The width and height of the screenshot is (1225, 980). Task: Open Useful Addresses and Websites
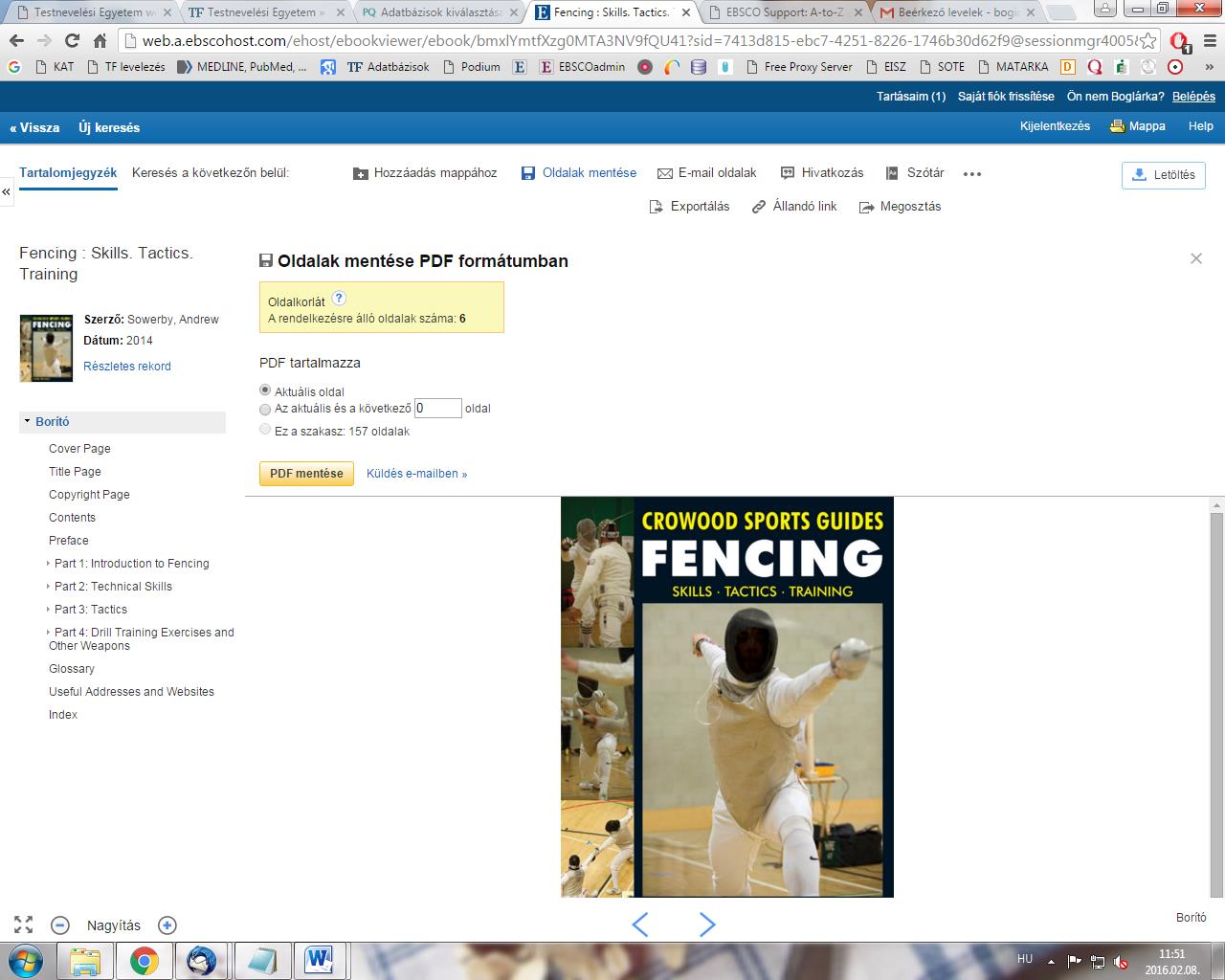(131, 692)
